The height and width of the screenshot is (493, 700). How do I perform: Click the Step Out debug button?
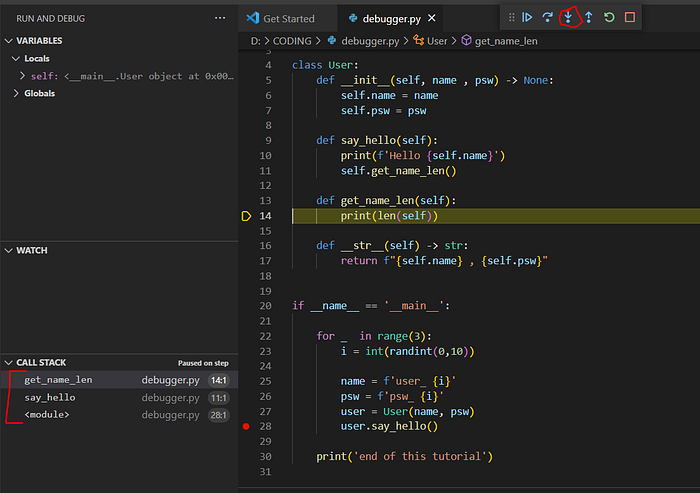tap(589, 17)
